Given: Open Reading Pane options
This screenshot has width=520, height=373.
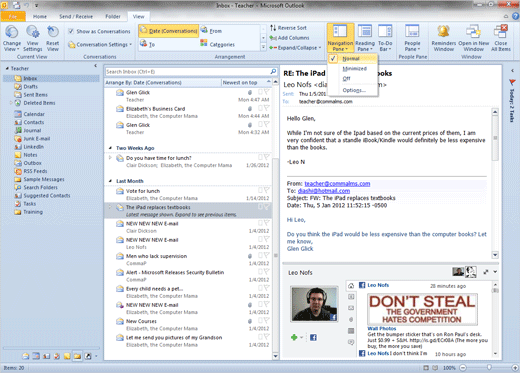Looking at the screenshot, I should 365,38.
